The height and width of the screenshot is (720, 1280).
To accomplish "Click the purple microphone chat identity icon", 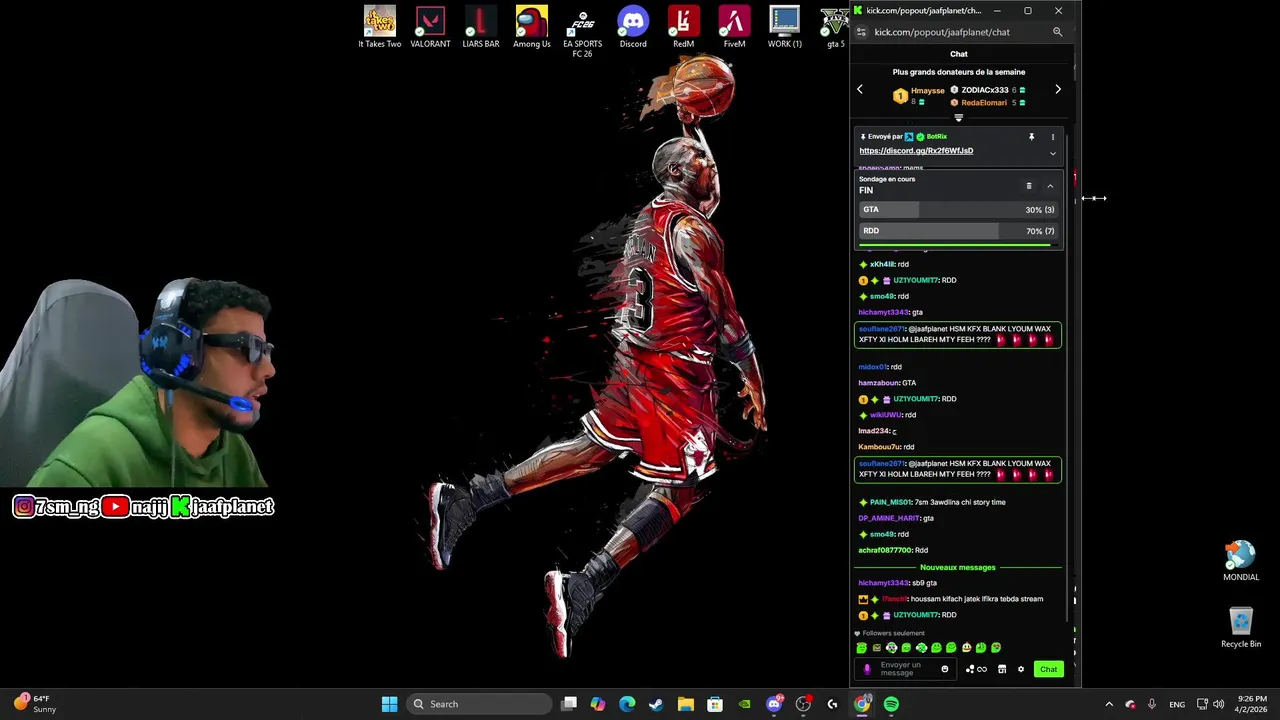I will [867, 669].
